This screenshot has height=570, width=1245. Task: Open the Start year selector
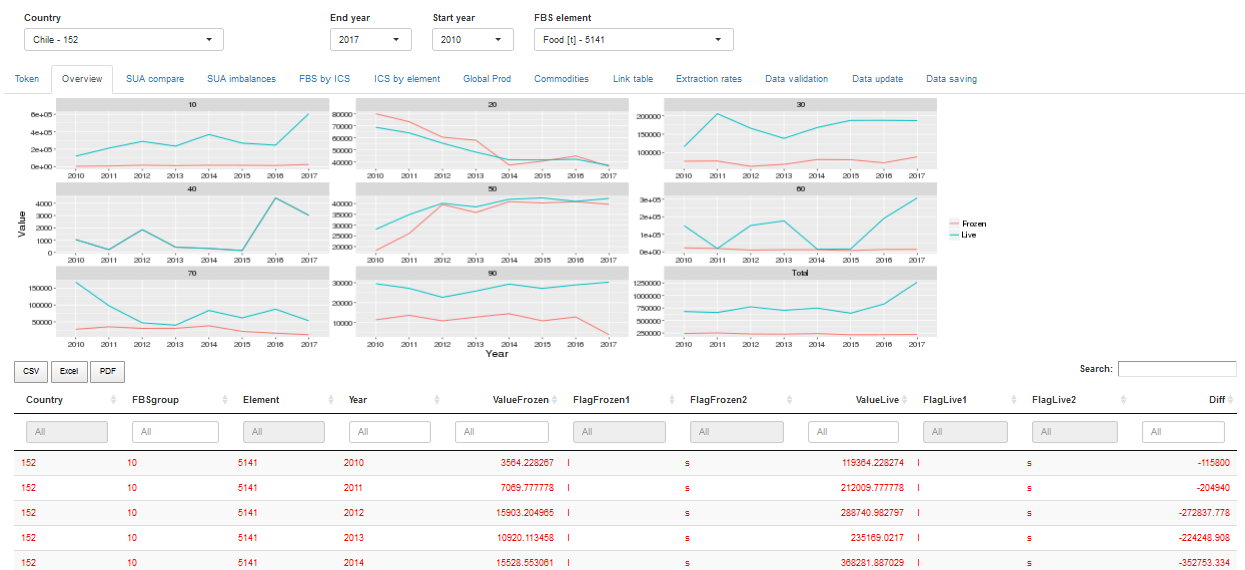tap(472, 40)
